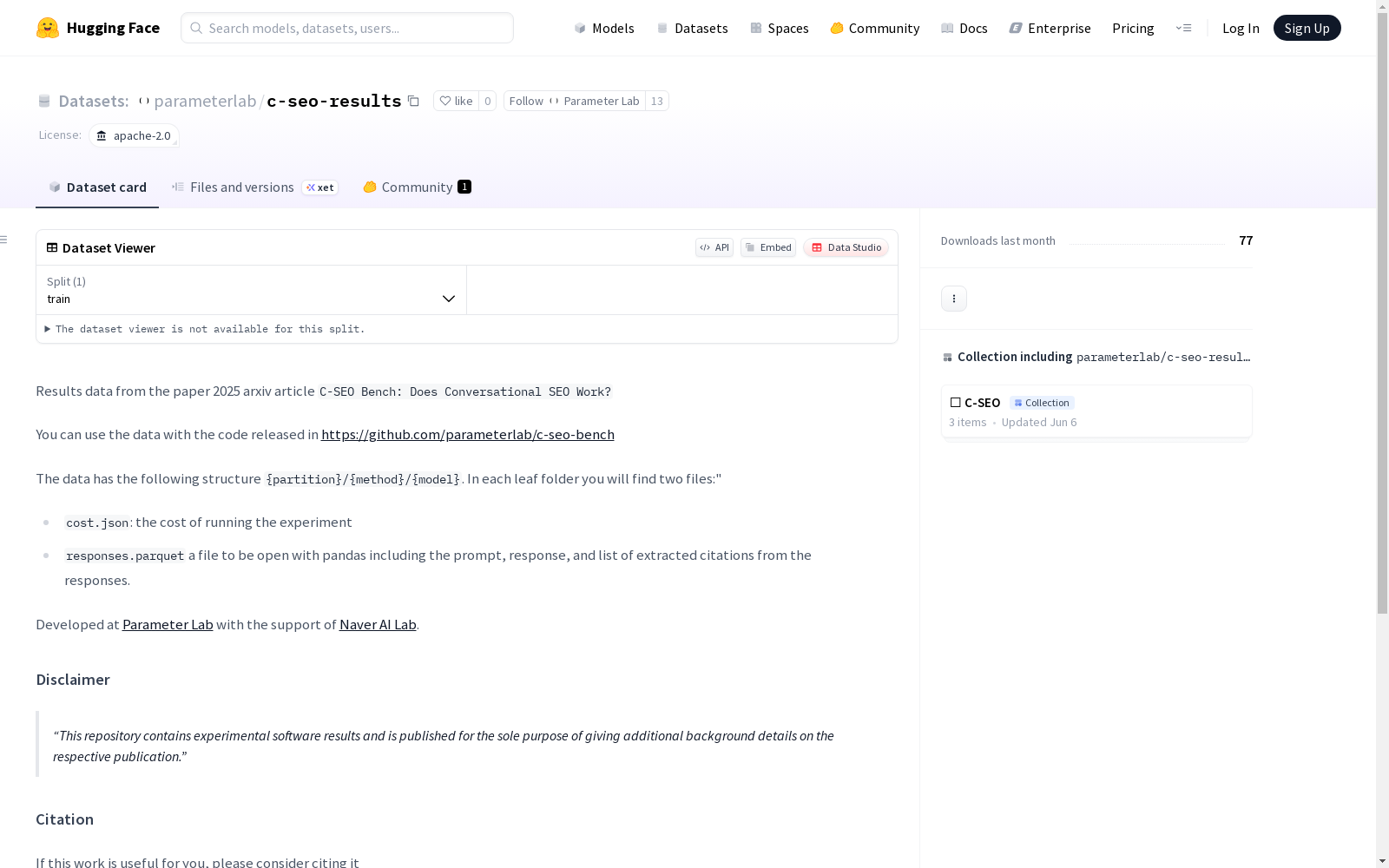
Task: Open Datasets in the top navigation
Action: click(692, 28)
